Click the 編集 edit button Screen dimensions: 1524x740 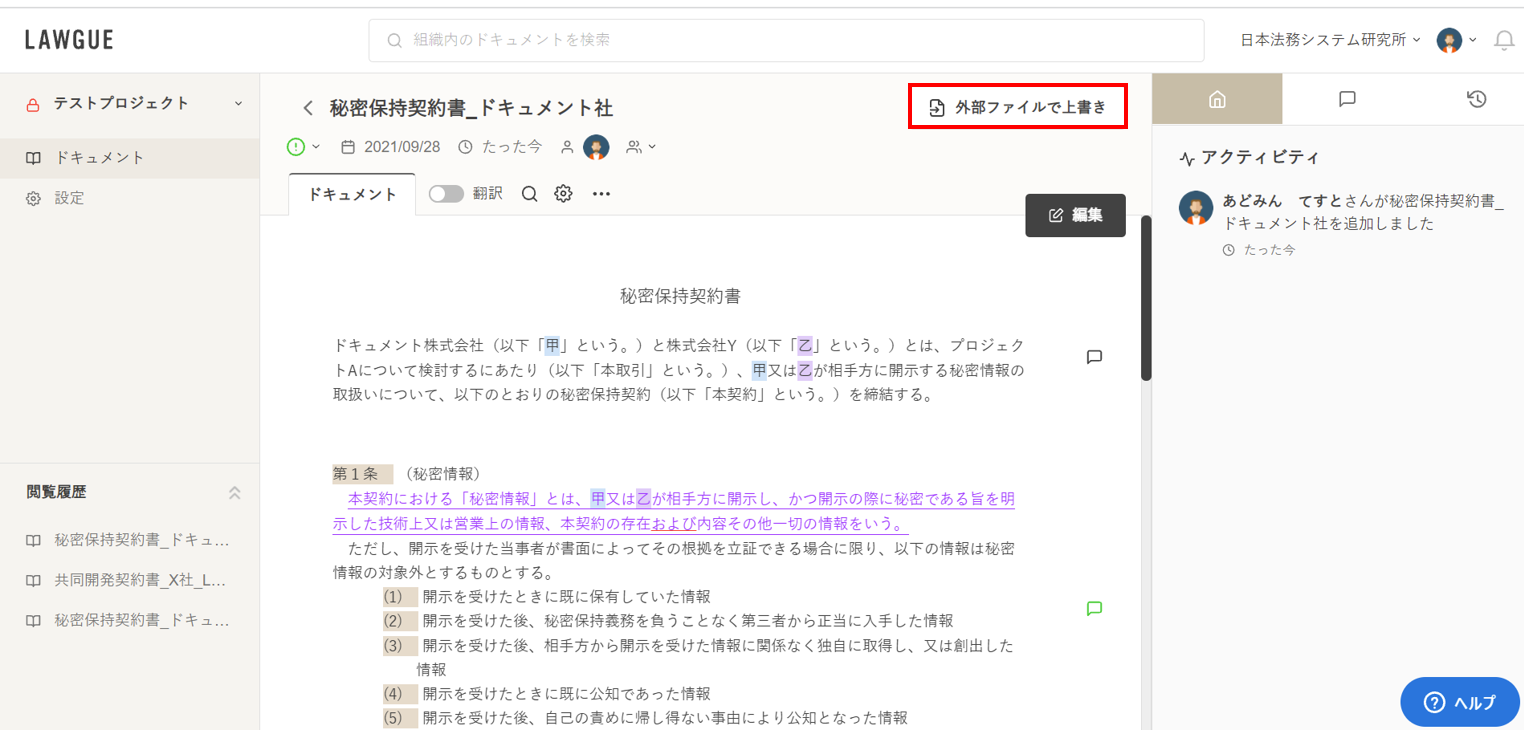1075,215
